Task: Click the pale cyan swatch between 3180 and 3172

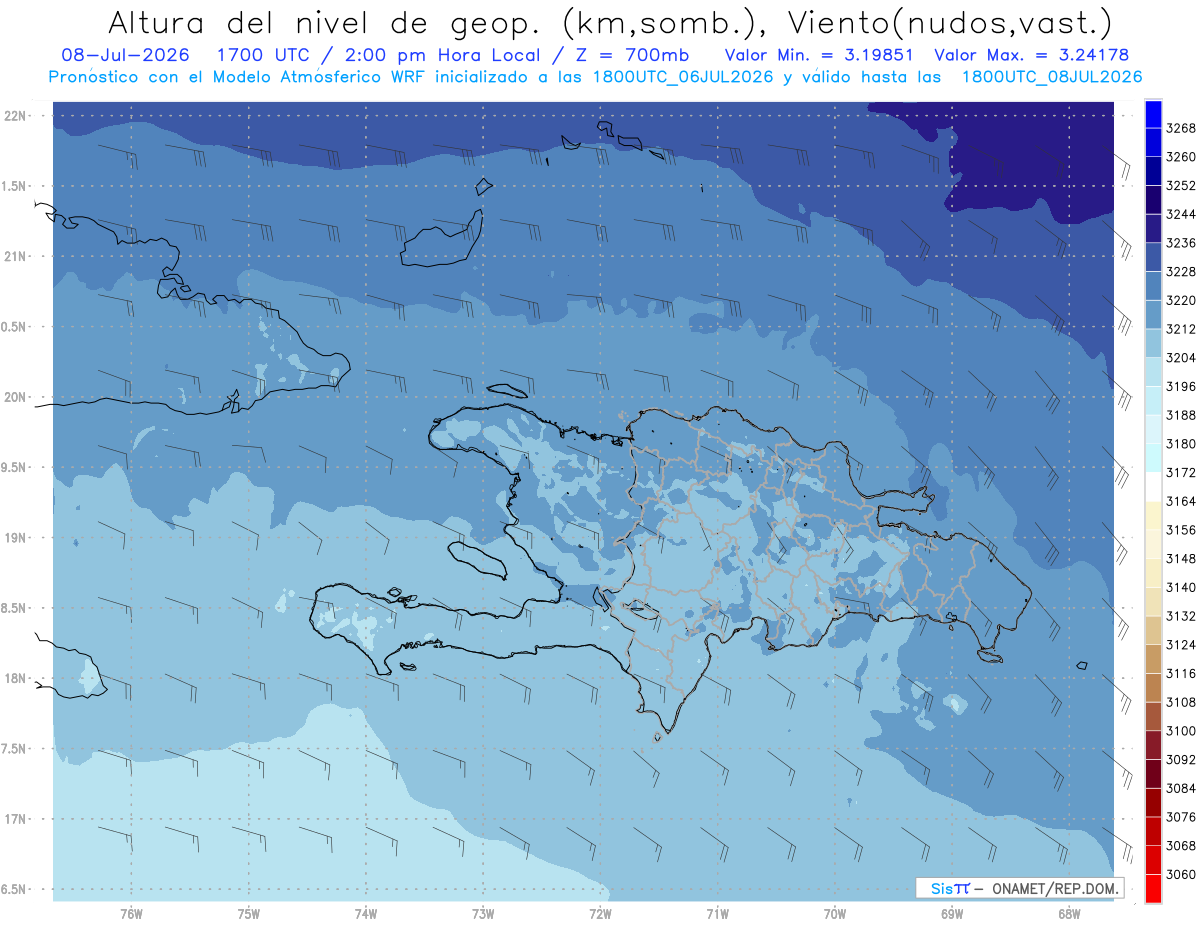Action: click(1153, 458)
